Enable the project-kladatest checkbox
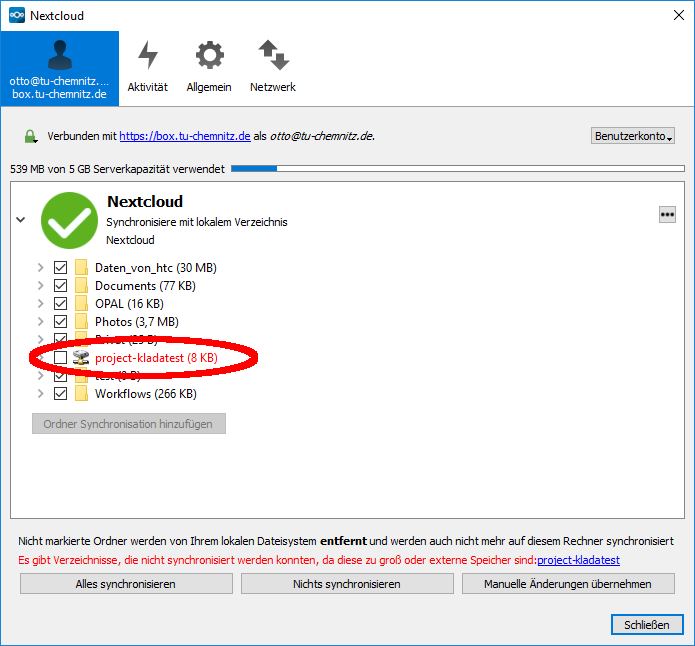Image resolution: width=695 pixels, height=646 pixels. [x=61, y=357]
